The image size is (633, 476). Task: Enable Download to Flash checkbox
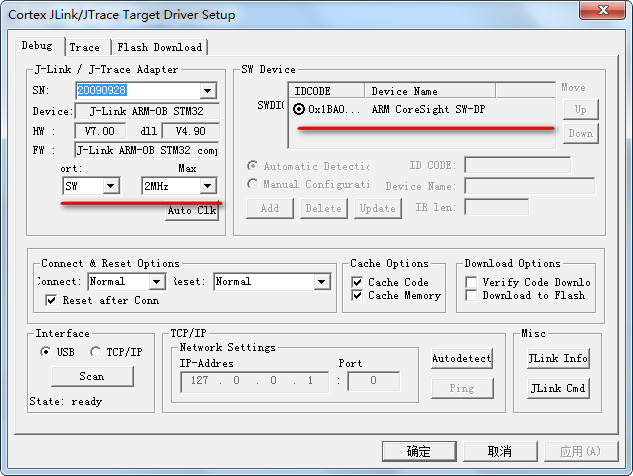point(471,295)
